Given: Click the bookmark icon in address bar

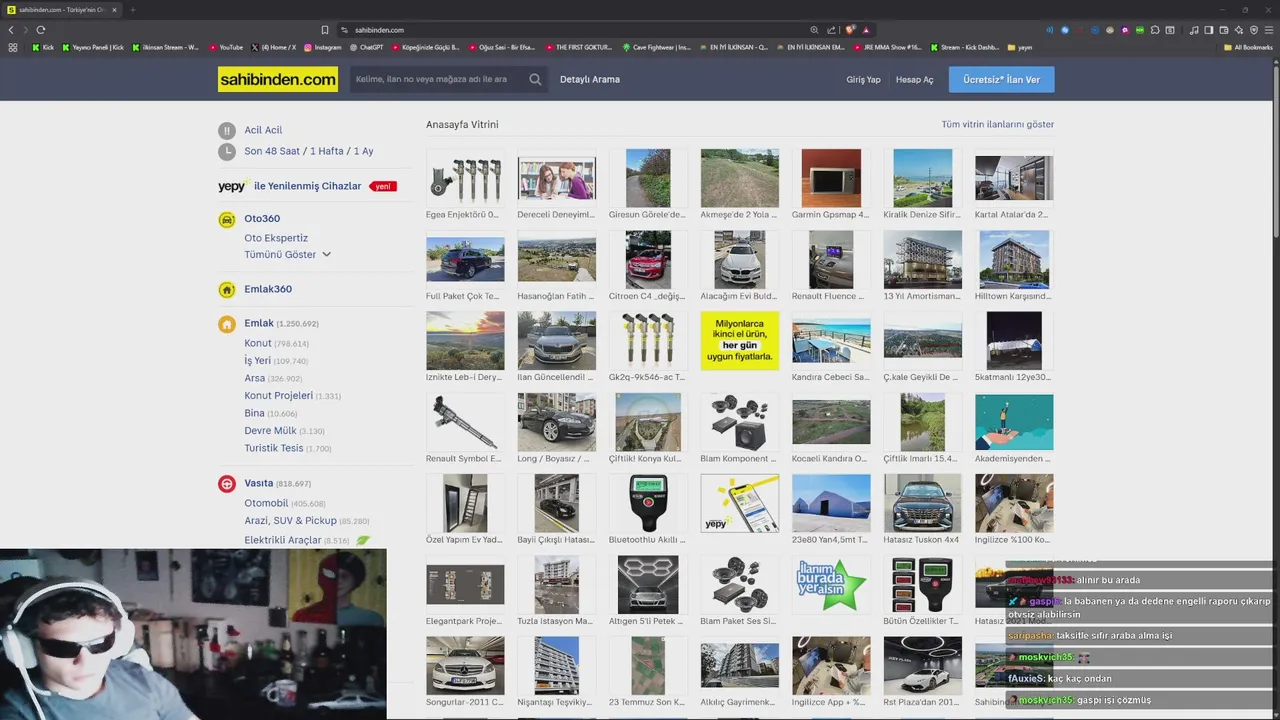Looking at the screenshot, I should pyautogui.click(x=324, y=30).
